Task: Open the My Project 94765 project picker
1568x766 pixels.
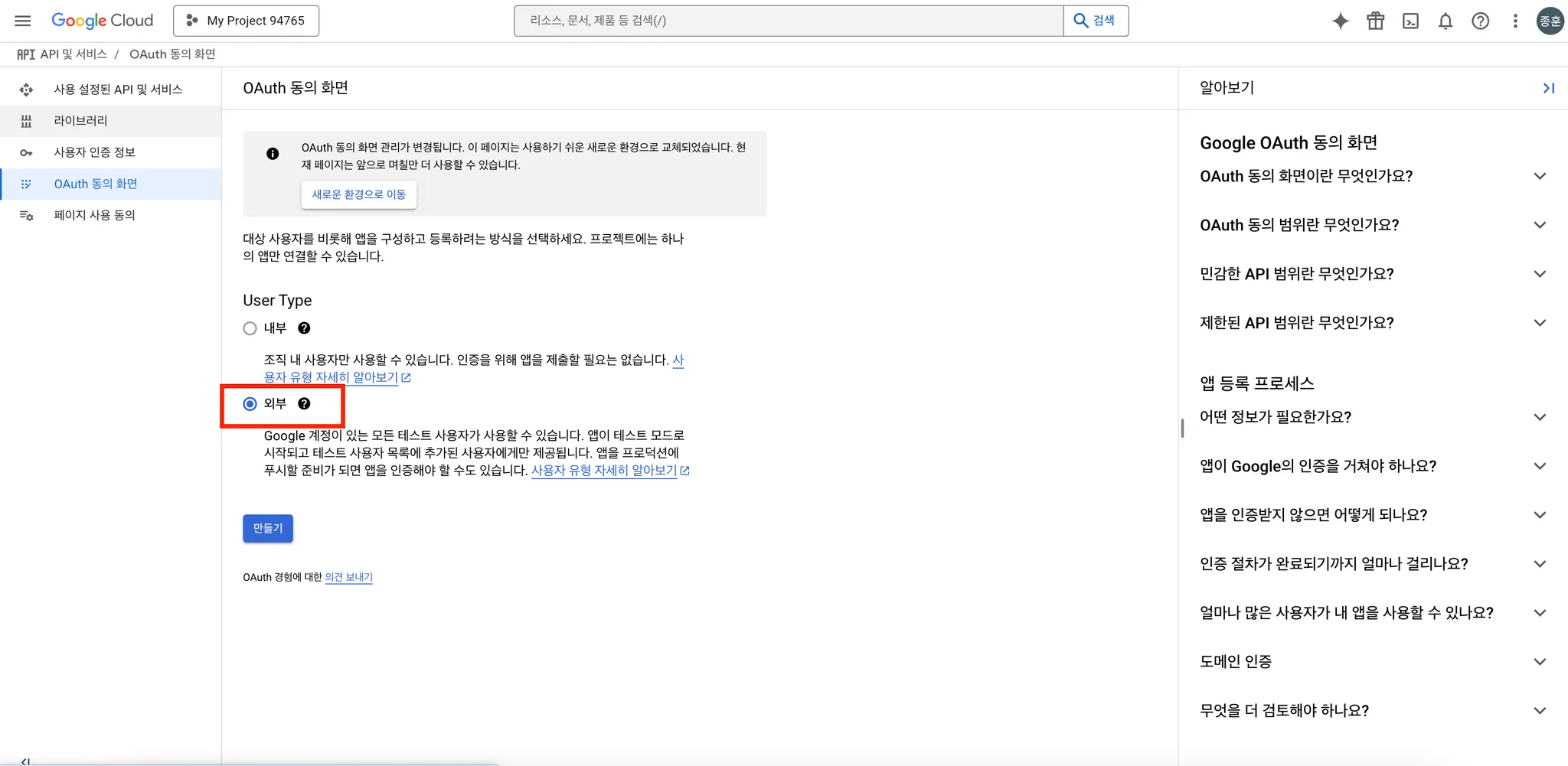Action: (246, 21)
